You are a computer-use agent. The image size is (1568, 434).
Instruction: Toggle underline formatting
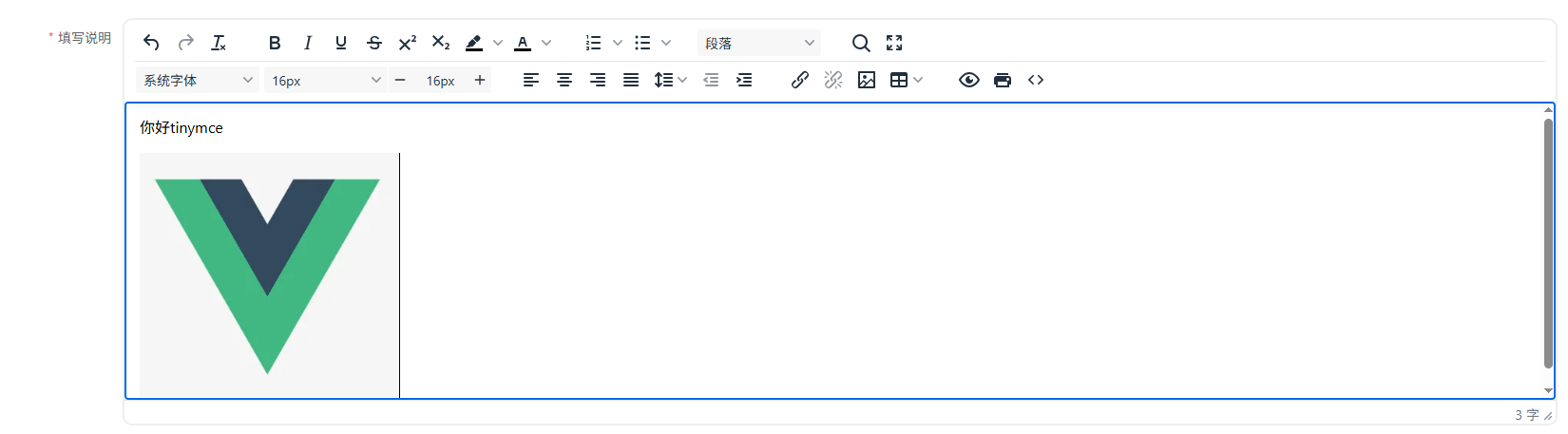coord(341,43)
